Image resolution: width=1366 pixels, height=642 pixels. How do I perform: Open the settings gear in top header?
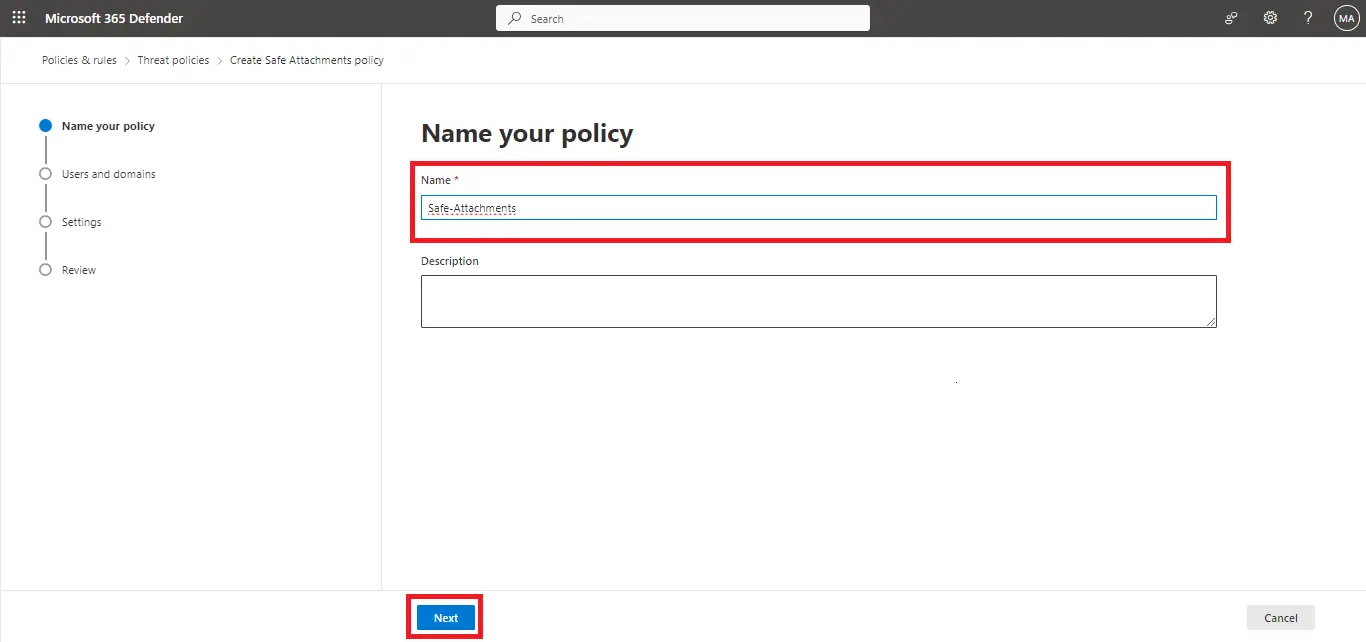pos(1270,18)
